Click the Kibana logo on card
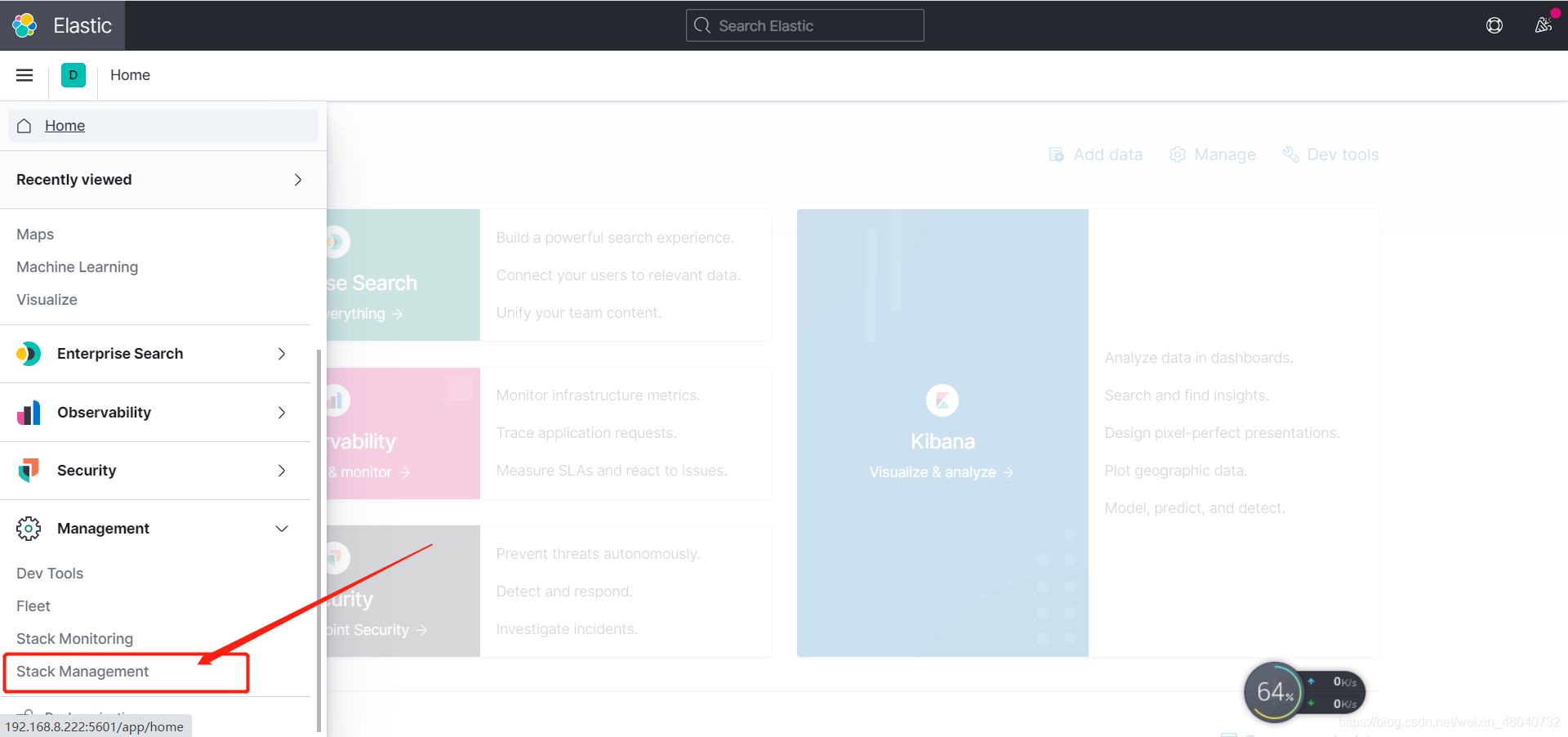Image resolution: width=1568 pixels, height=737 pixels. (x=942, y=400)
